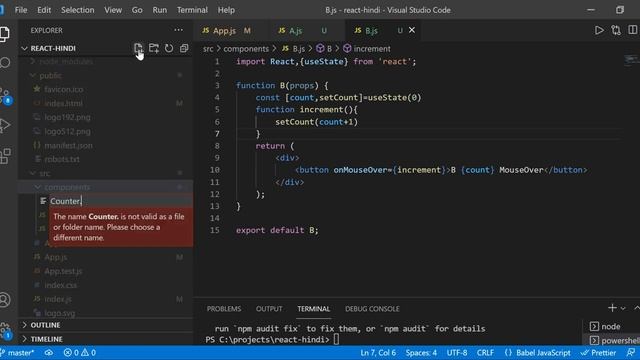Open the Extensions view

coord(5,156)
